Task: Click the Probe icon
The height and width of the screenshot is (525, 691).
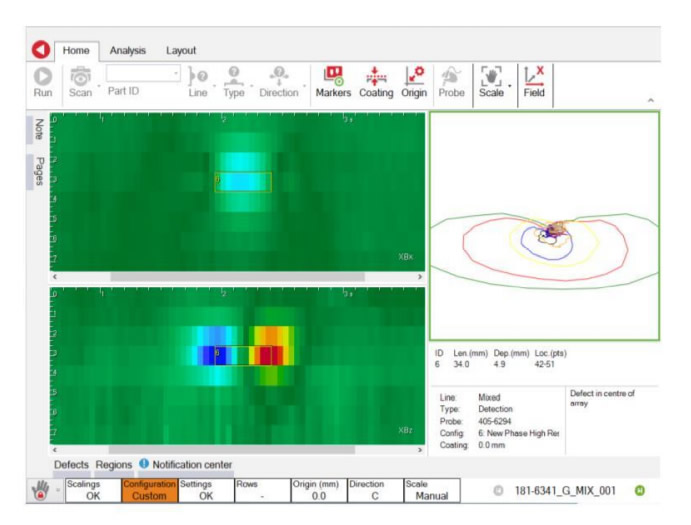Action: tap(451, 76)
